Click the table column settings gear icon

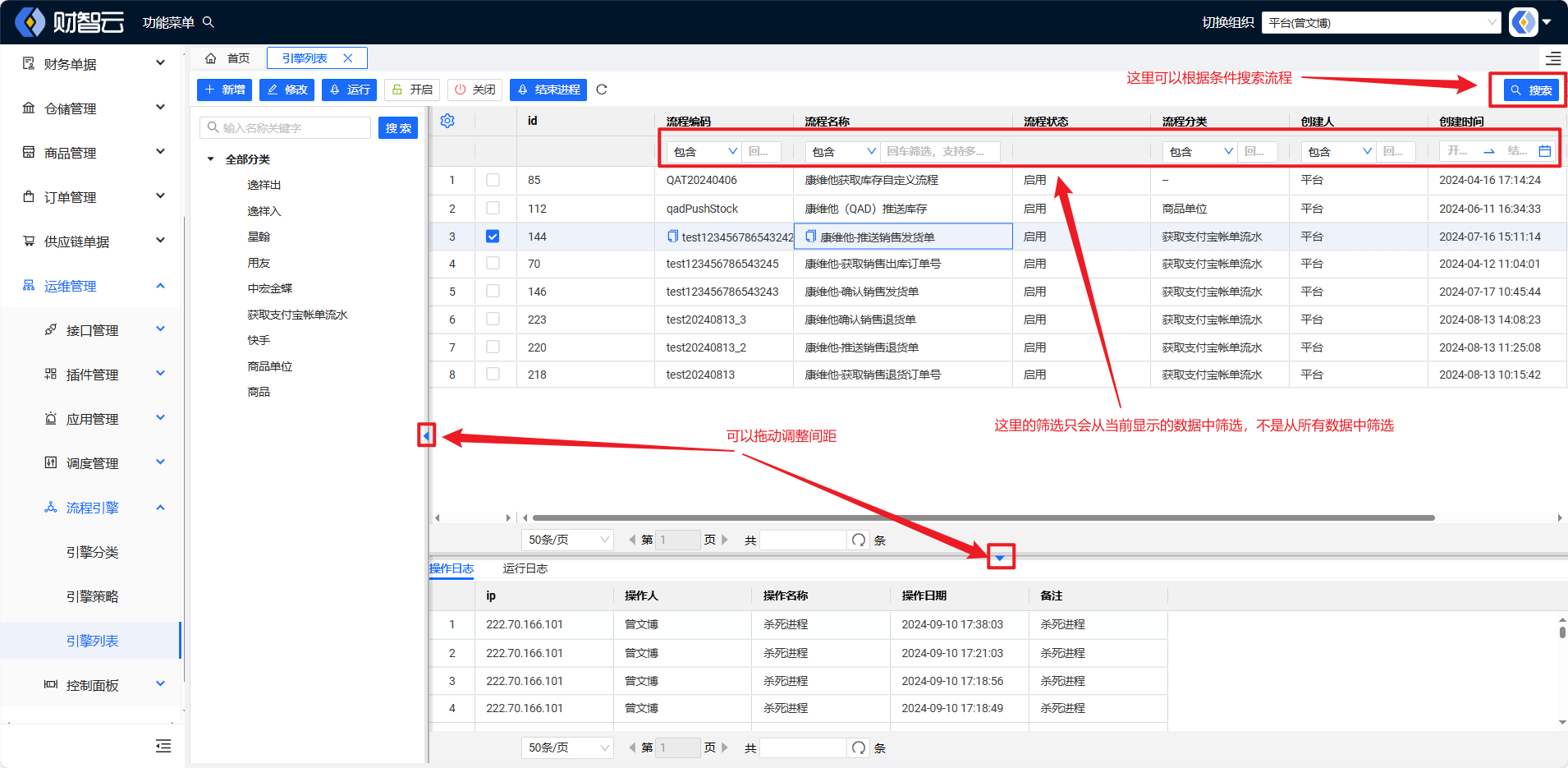[x=447, y=121]
